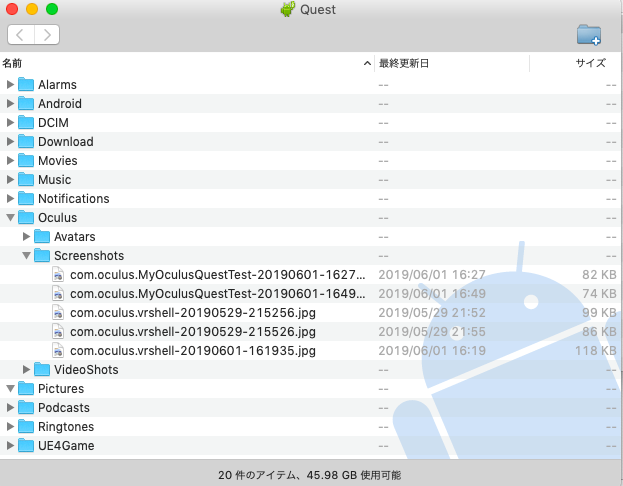Collapse the Screenshots folder disclosure triangle
This screenshot has height=486, width=623.
(26, 256)
